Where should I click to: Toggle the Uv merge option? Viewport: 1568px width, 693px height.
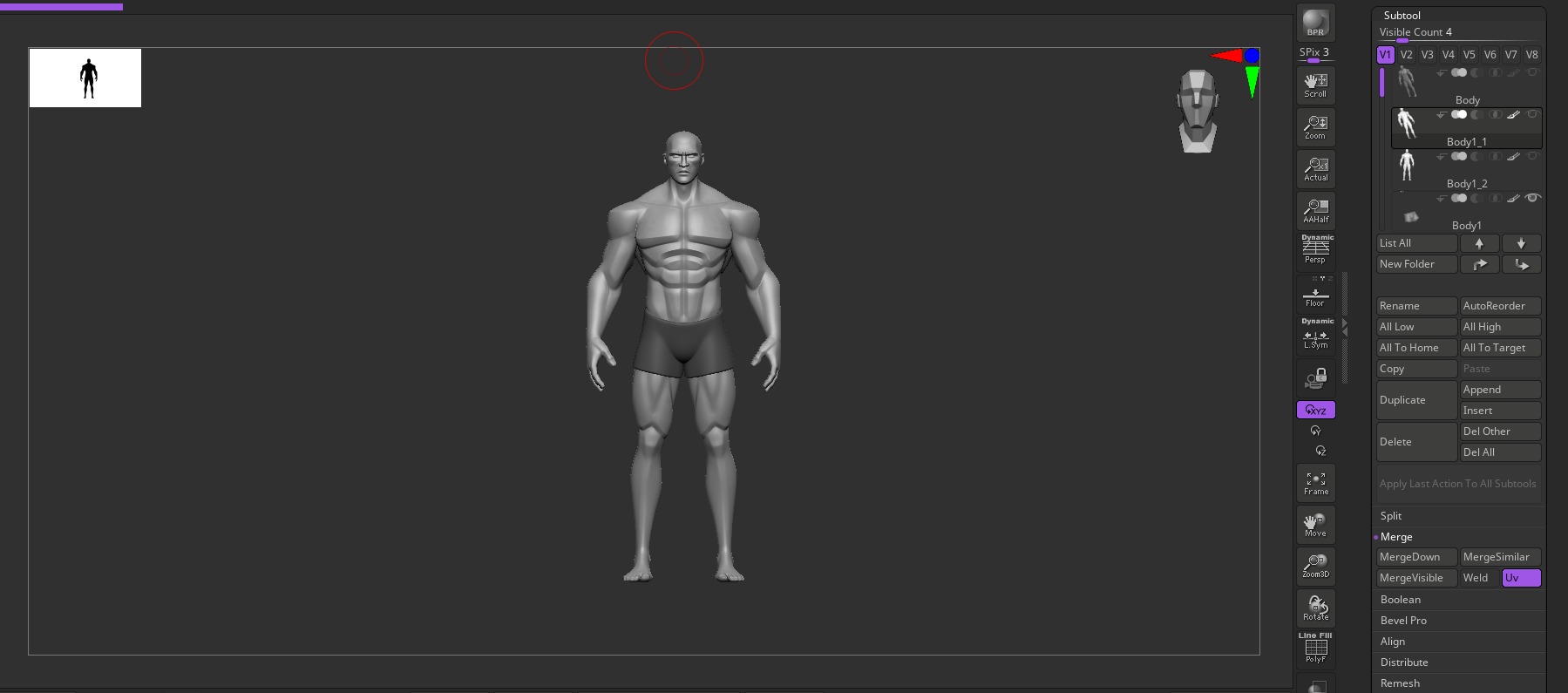tap(1521, 578)
